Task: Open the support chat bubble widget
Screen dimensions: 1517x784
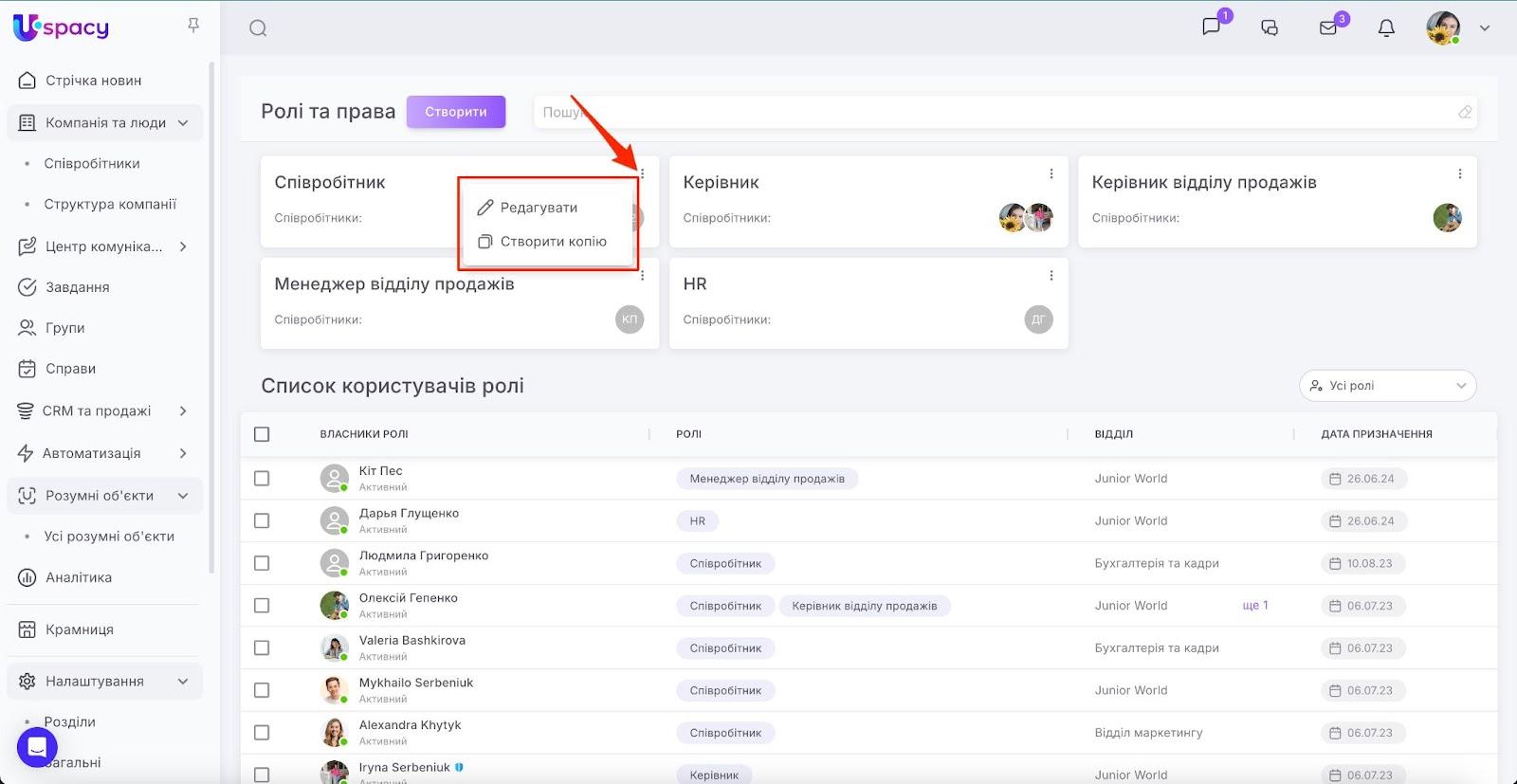Action: (37, 748)
